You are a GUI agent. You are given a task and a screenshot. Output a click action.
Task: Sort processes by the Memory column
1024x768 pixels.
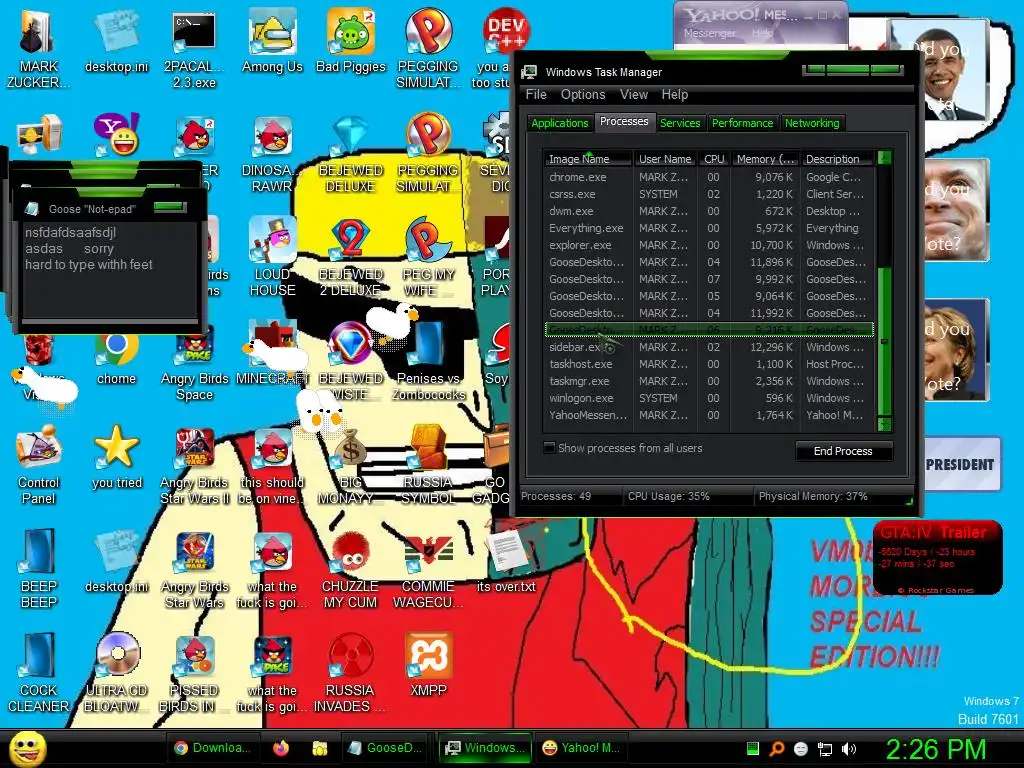click(765, 159)
